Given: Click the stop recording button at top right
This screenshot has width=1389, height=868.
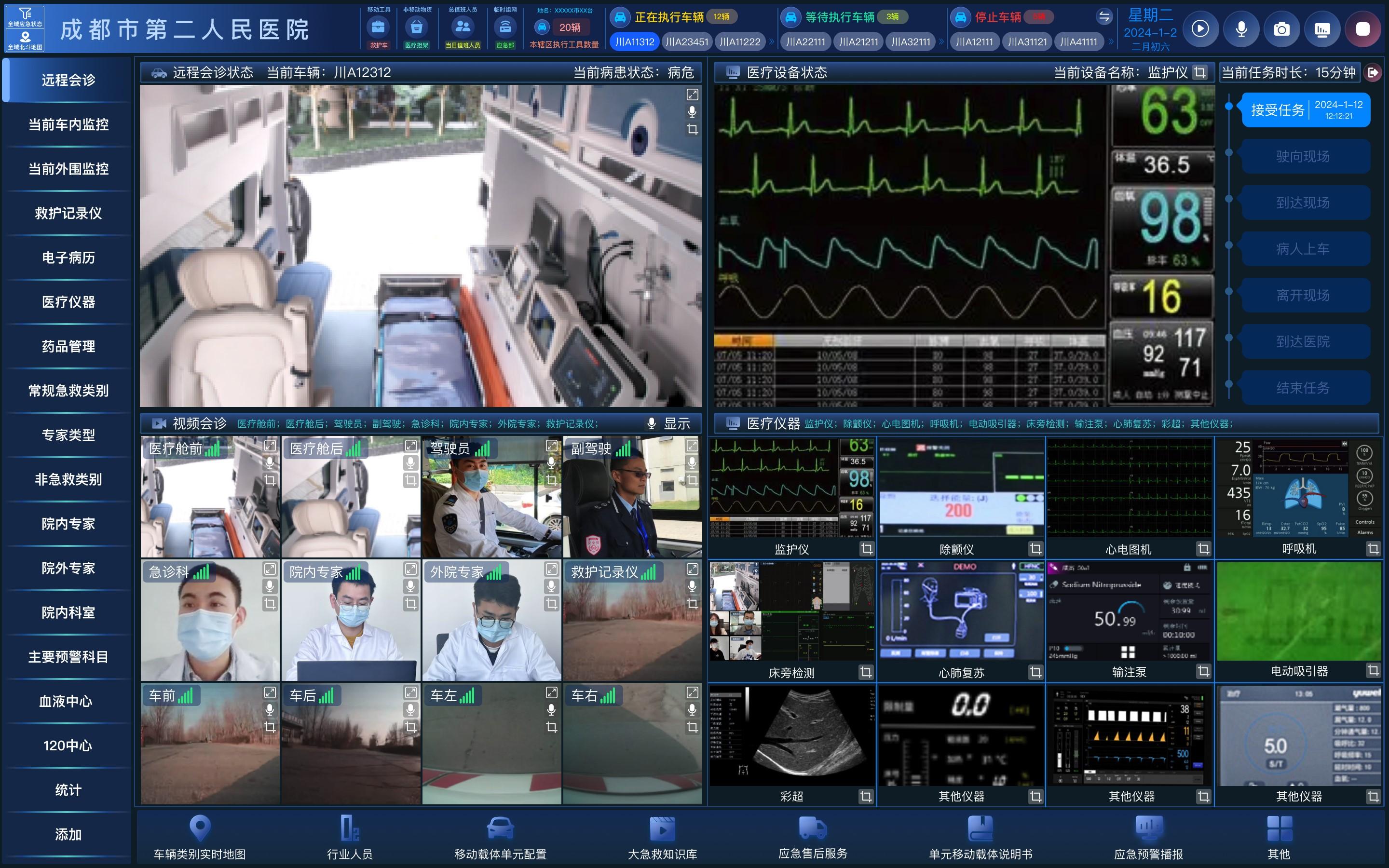Looking at the screenshot, I should (1362, 29).
